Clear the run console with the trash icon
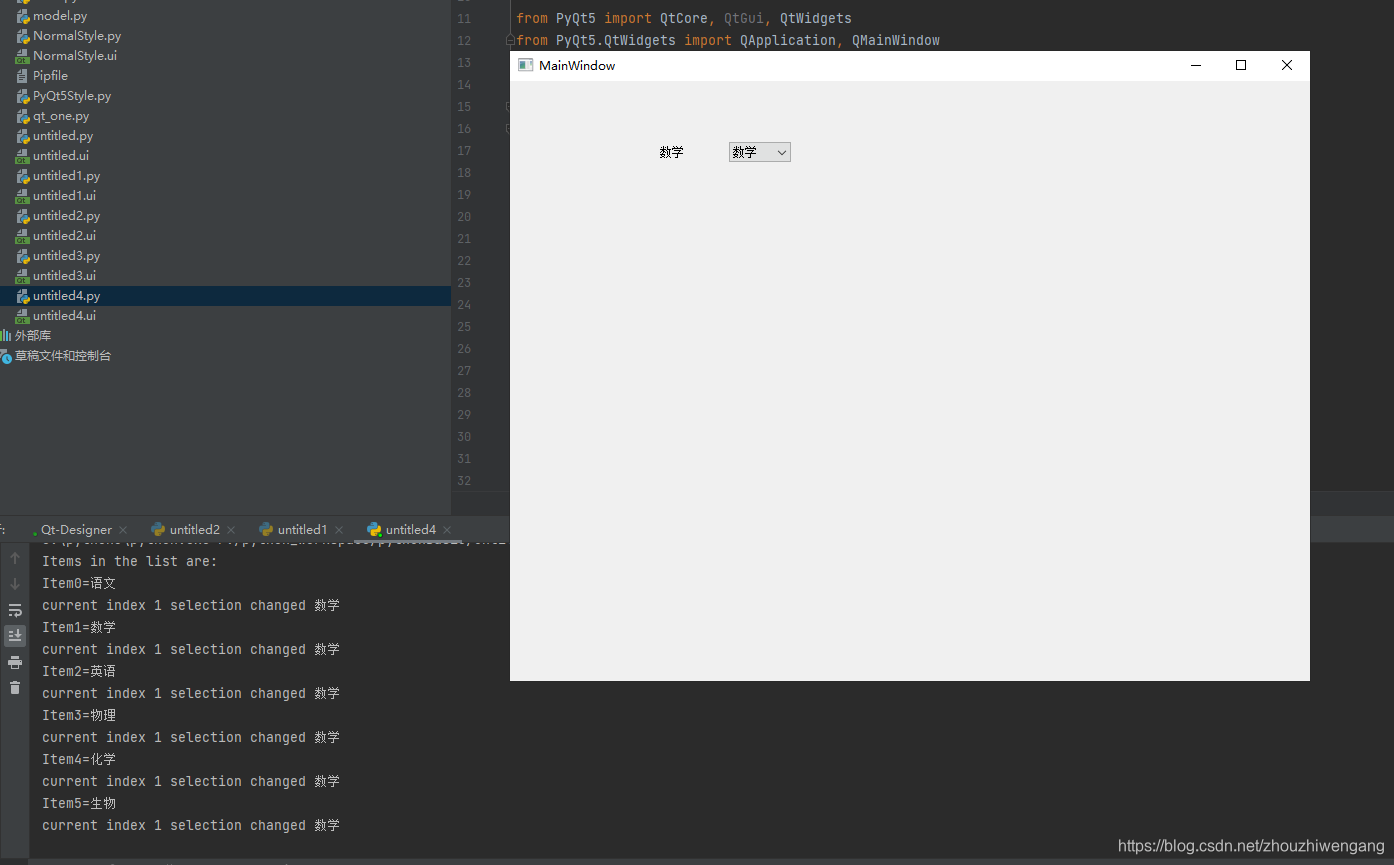 point(15,687)
